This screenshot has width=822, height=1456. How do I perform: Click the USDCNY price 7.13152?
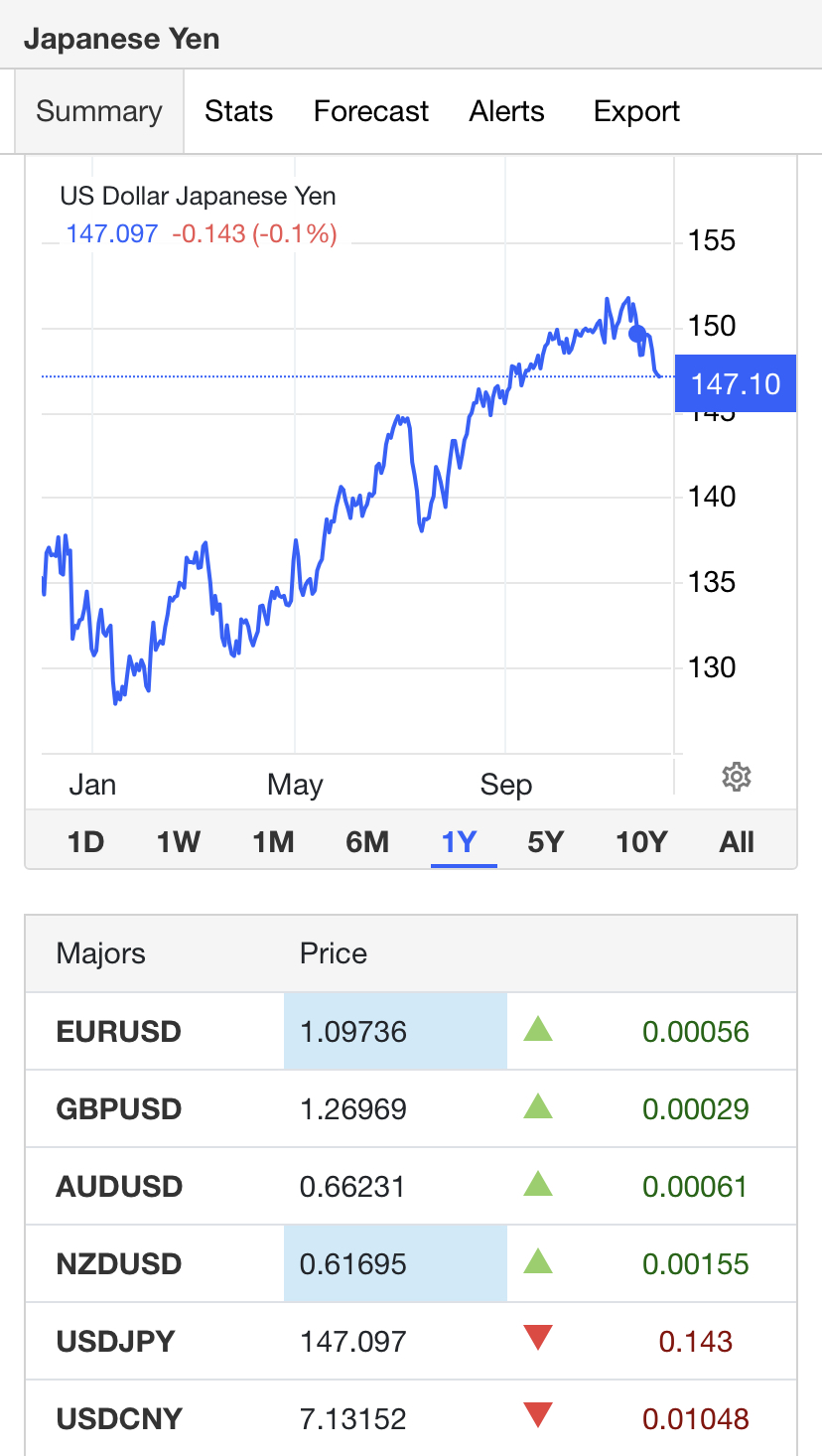click(x=353, y=1418)
